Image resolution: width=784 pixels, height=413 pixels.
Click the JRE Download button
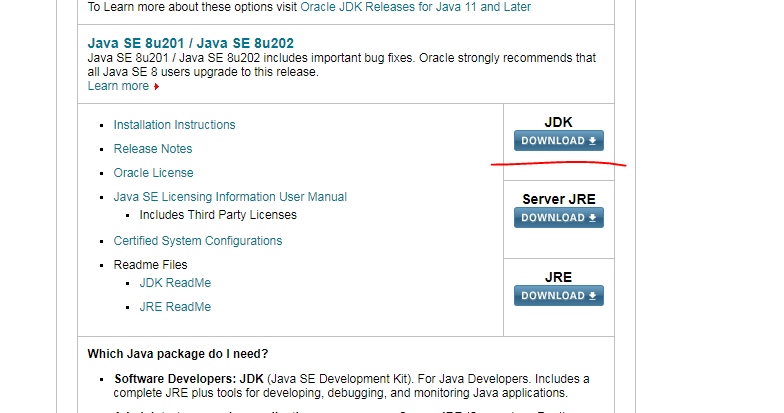tap(558, 296)
